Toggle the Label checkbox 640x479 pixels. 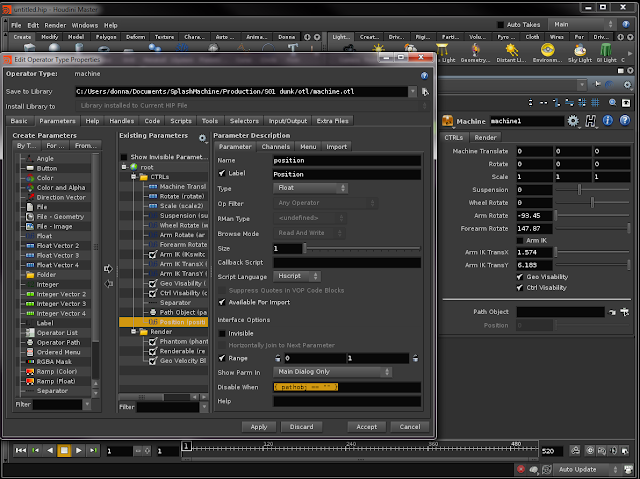222,173
